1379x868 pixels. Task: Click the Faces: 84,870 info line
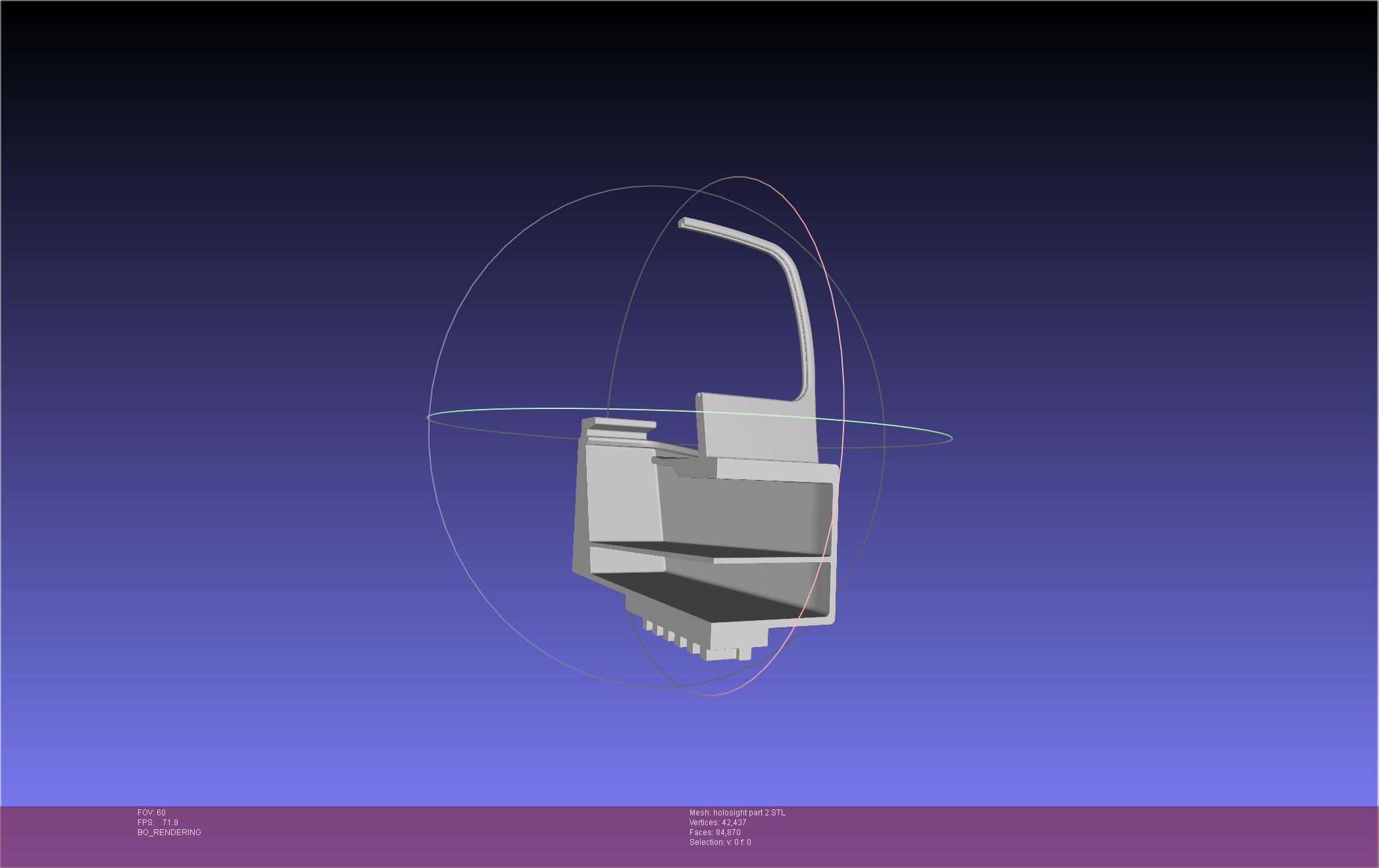pos(715,832)
